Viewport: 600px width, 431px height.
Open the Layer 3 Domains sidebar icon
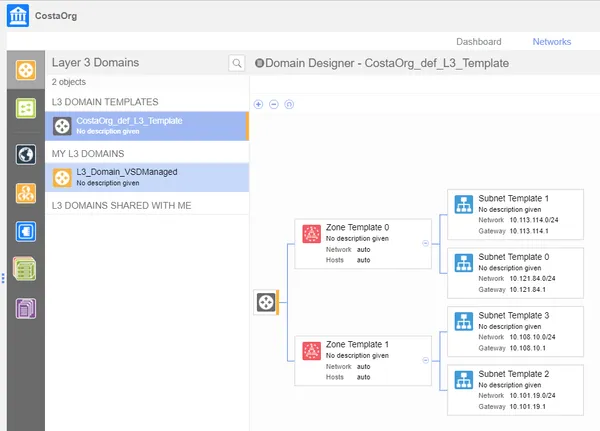tap(26, 70)
